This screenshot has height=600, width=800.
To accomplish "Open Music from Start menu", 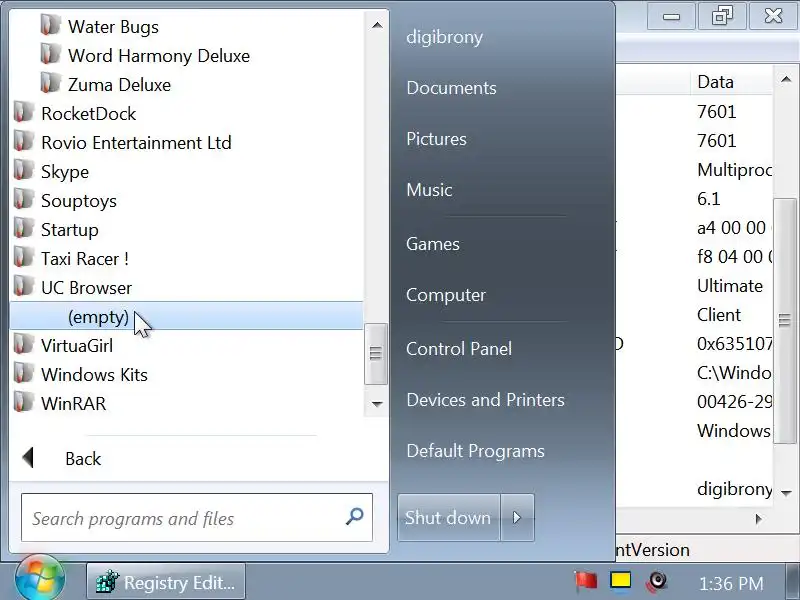I will (429, 190).
